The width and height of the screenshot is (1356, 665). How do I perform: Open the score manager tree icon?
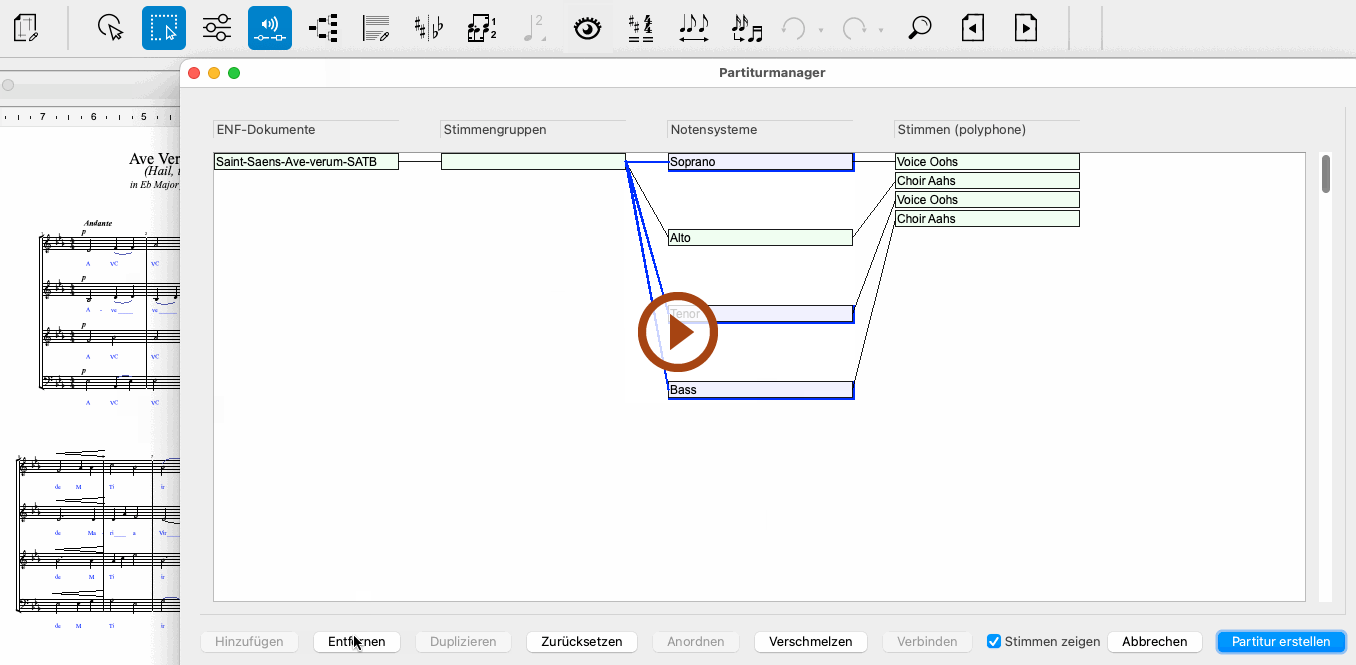click(323, 27)
